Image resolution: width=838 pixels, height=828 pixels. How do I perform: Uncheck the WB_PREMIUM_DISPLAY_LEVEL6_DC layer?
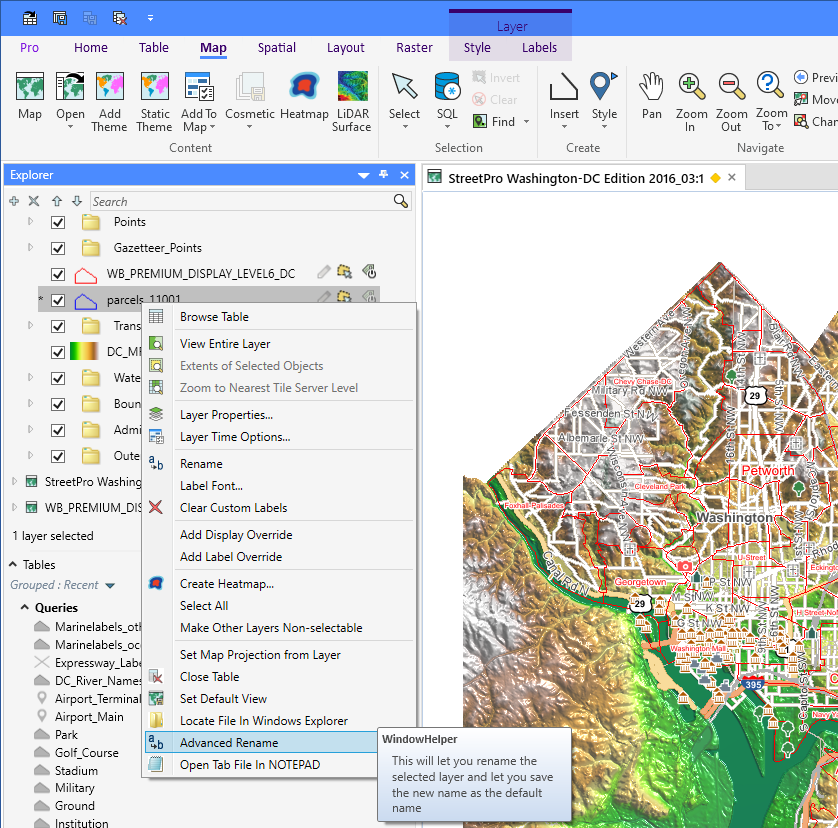pos(58,273)
